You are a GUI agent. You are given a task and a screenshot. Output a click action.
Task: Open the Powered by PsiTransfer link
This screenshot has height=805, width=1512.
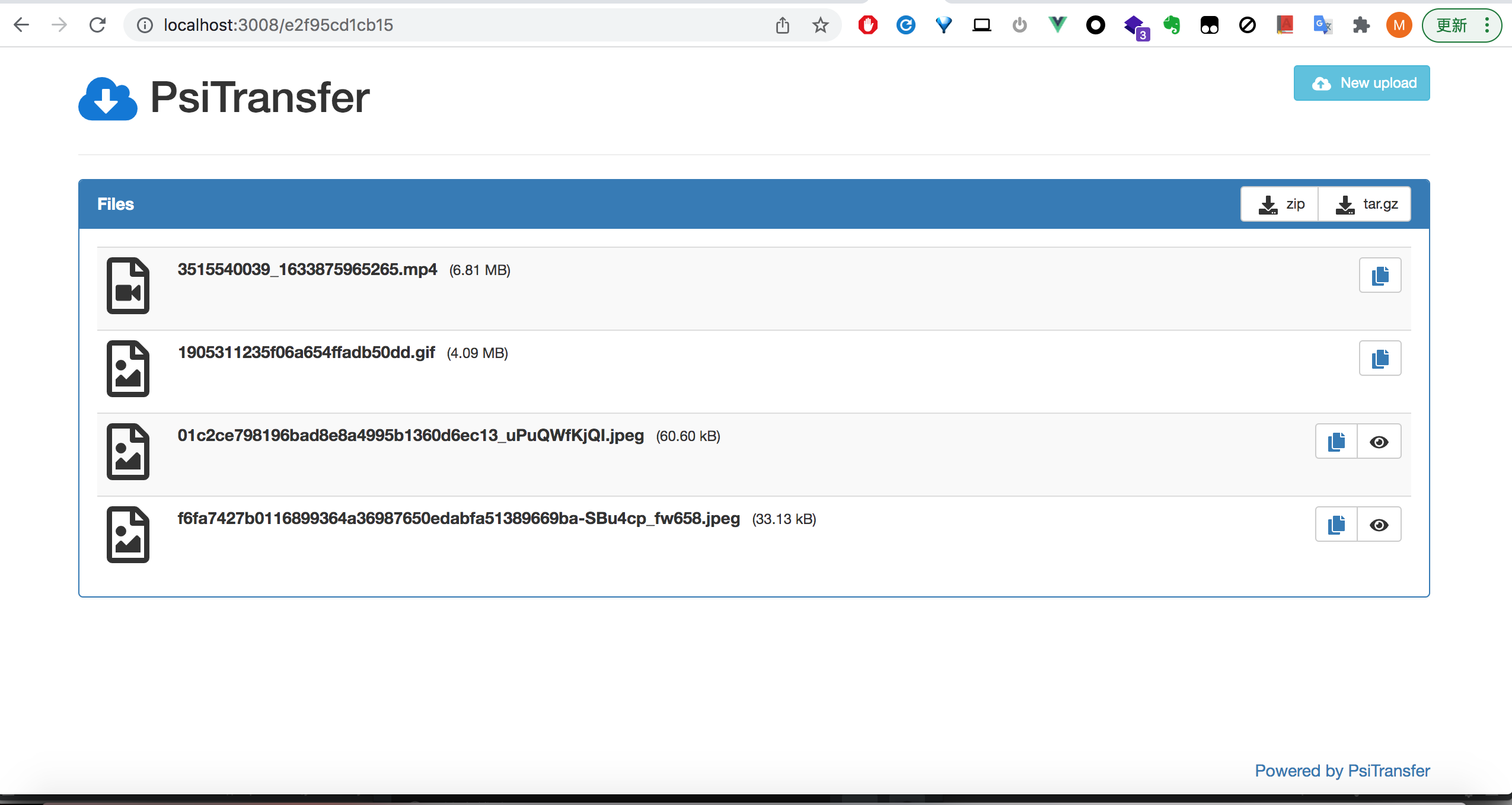pos(1342,771)
